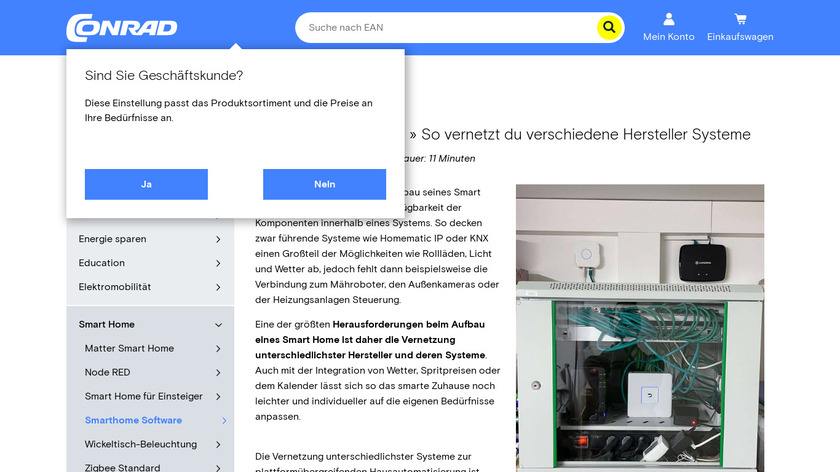Expand Energie sparen chevron
The width and height of the screenshot is (840, 472).
218,239
